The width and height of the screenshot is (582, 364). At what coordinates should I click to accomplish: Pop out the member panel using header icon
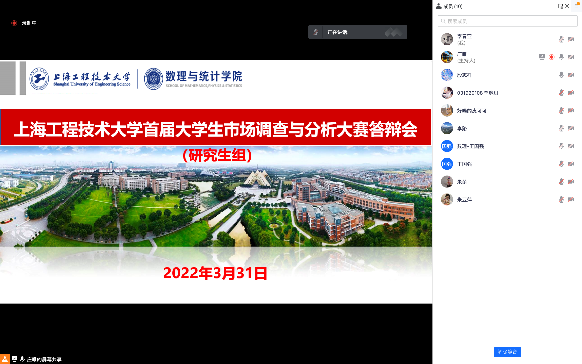(559, 6)
